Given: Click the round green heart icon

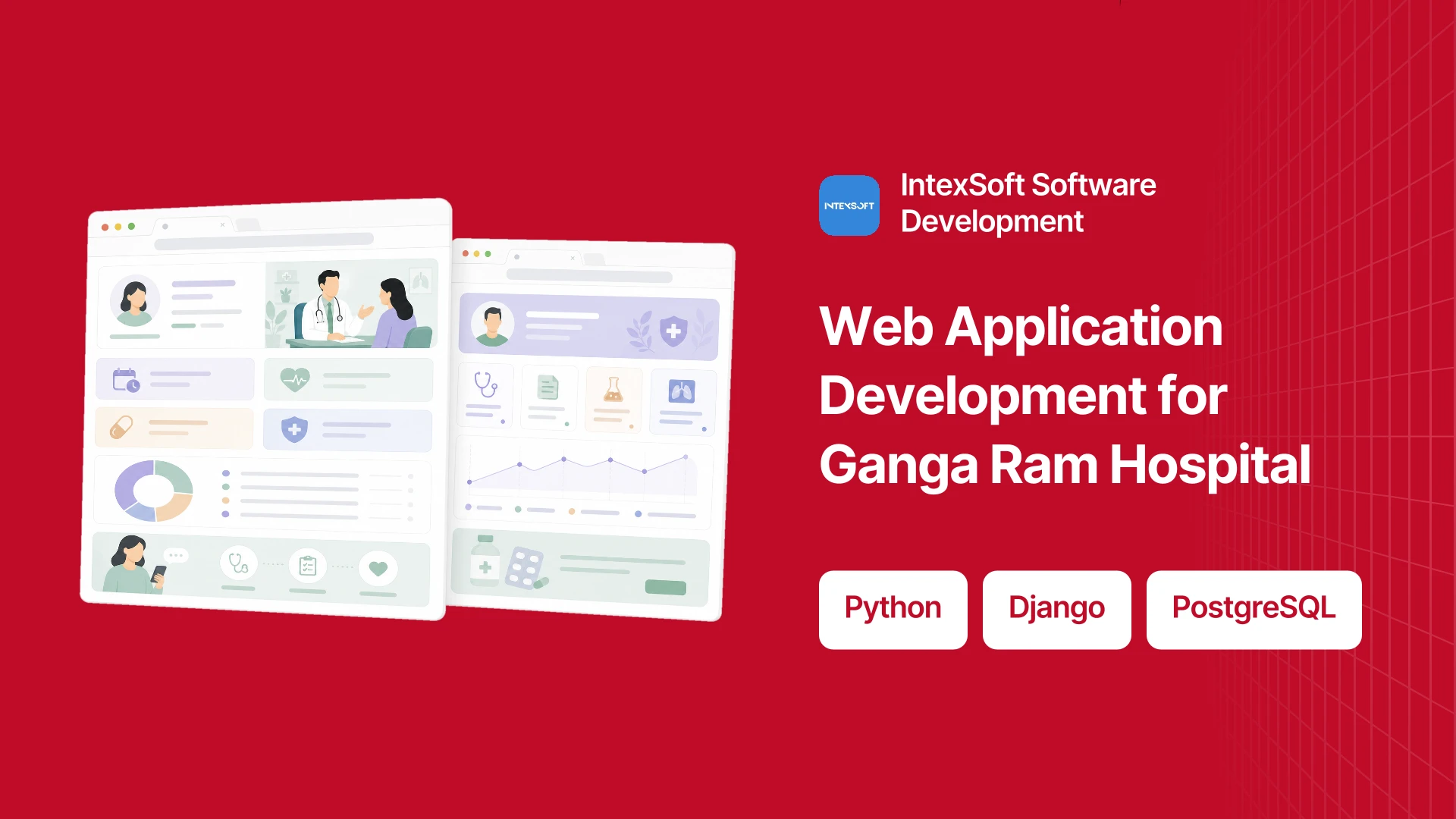Looking at the screenshot, I should [378, 568].
